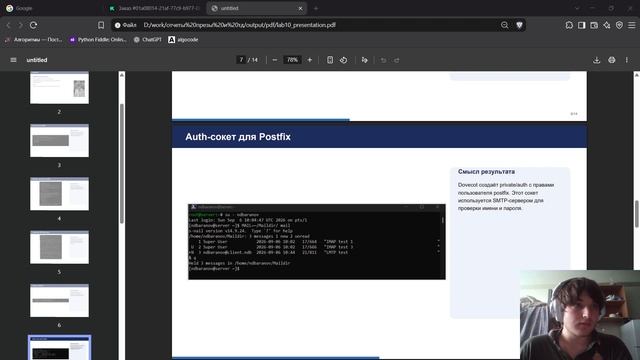Click the heading Auth-сокет для Postfix
Image resolution: width=640 pixels, height=360 pixels.
pos(238,137)
